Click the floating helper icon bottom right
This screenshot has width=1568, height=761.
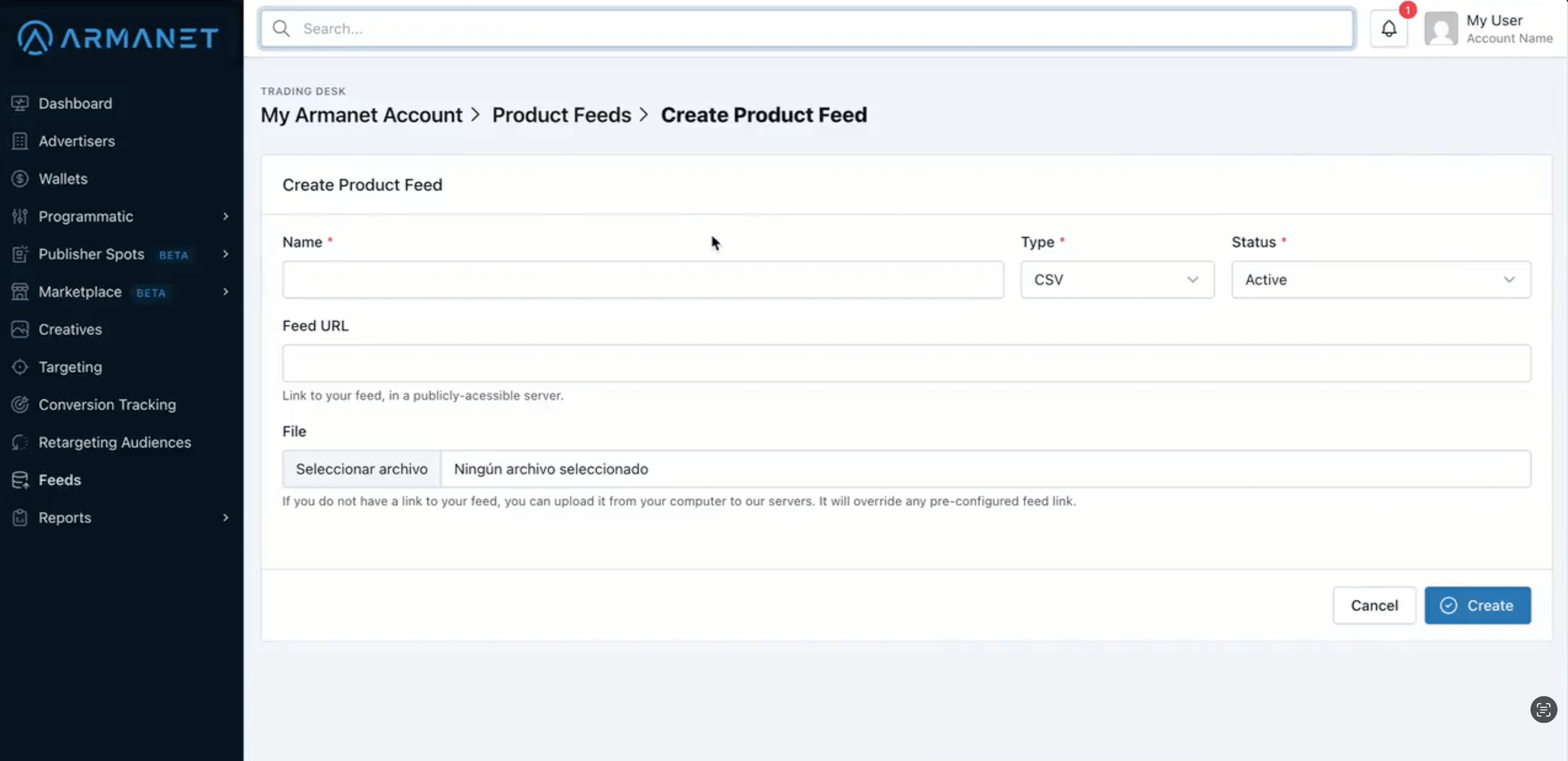1543,709
